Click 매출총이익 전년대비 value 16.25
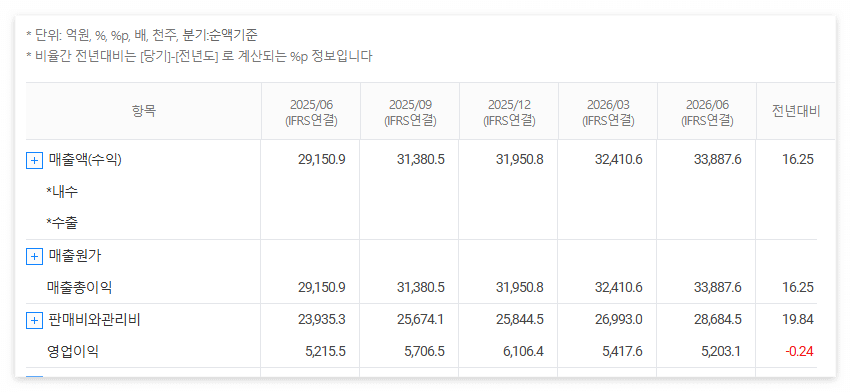851x392 pixels. pos(798,287)
